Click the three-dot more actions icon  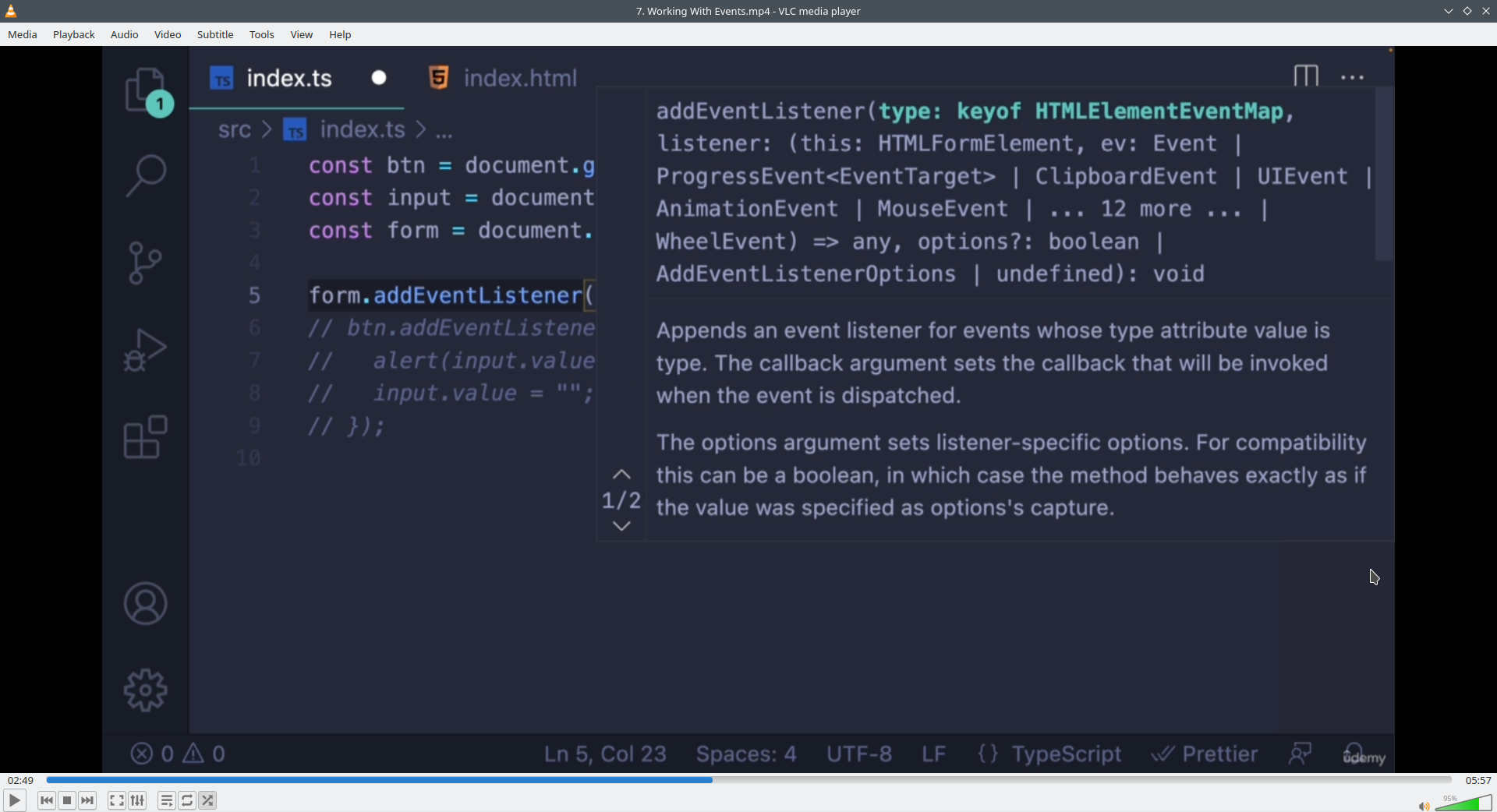(x=1352, y=77)
